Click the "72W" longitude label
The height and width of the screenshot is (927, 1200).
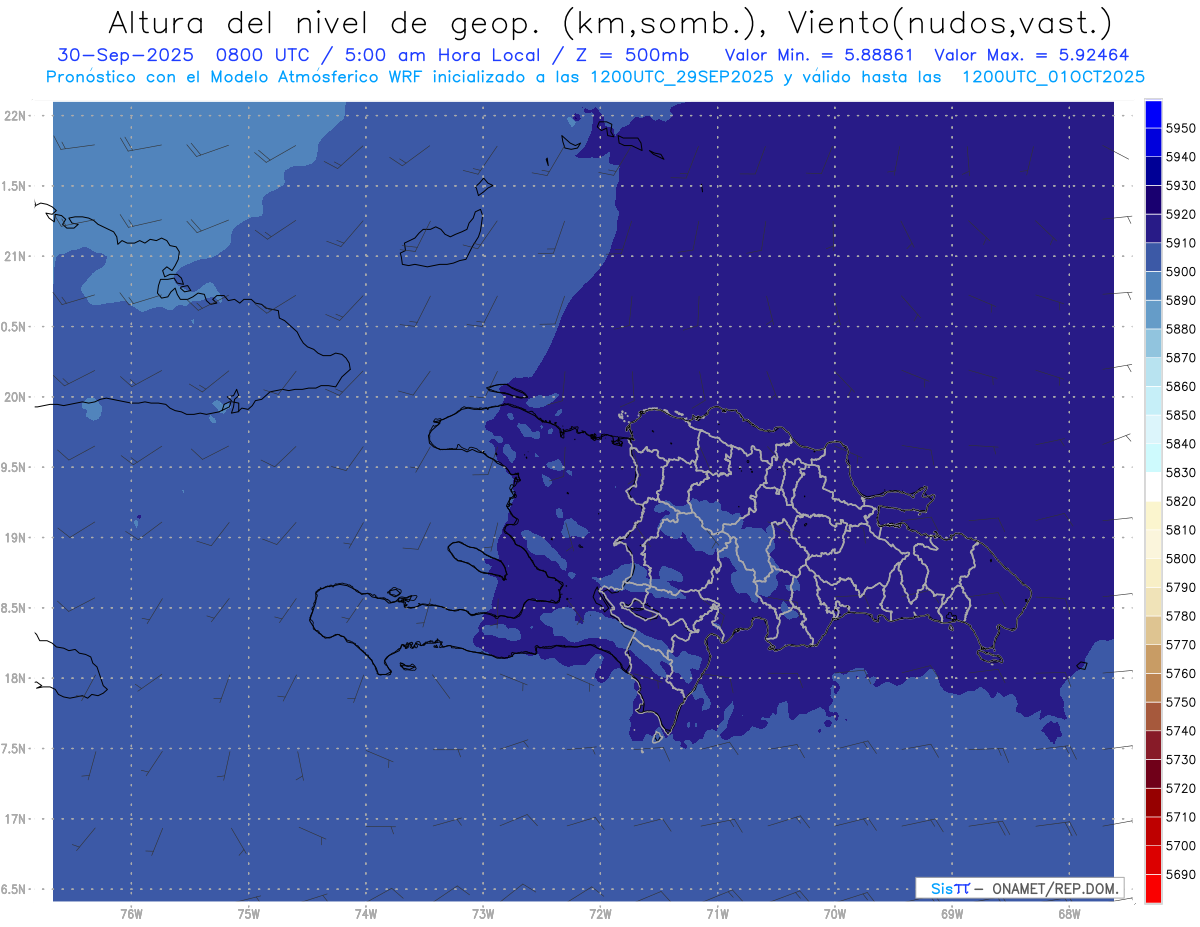pyautogui.click(x=600, y=914)
